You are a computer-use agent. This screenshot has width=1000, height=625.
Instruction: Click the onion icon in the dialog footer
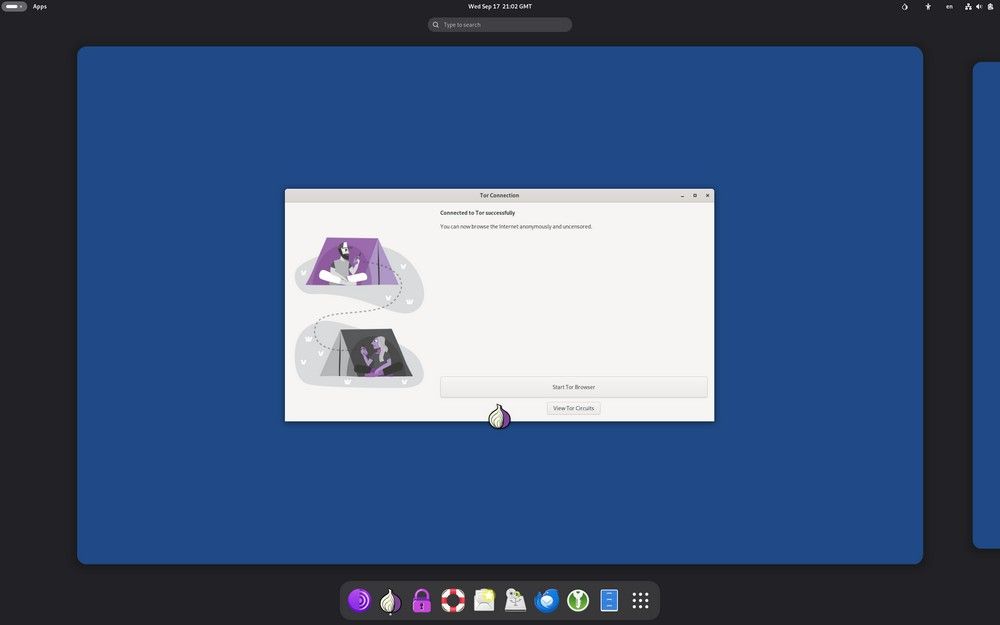coord(499,416)
